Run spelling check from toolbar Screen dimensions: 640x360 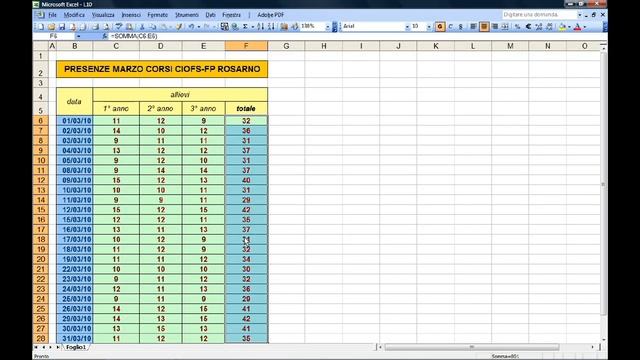[x=119, y=27]
